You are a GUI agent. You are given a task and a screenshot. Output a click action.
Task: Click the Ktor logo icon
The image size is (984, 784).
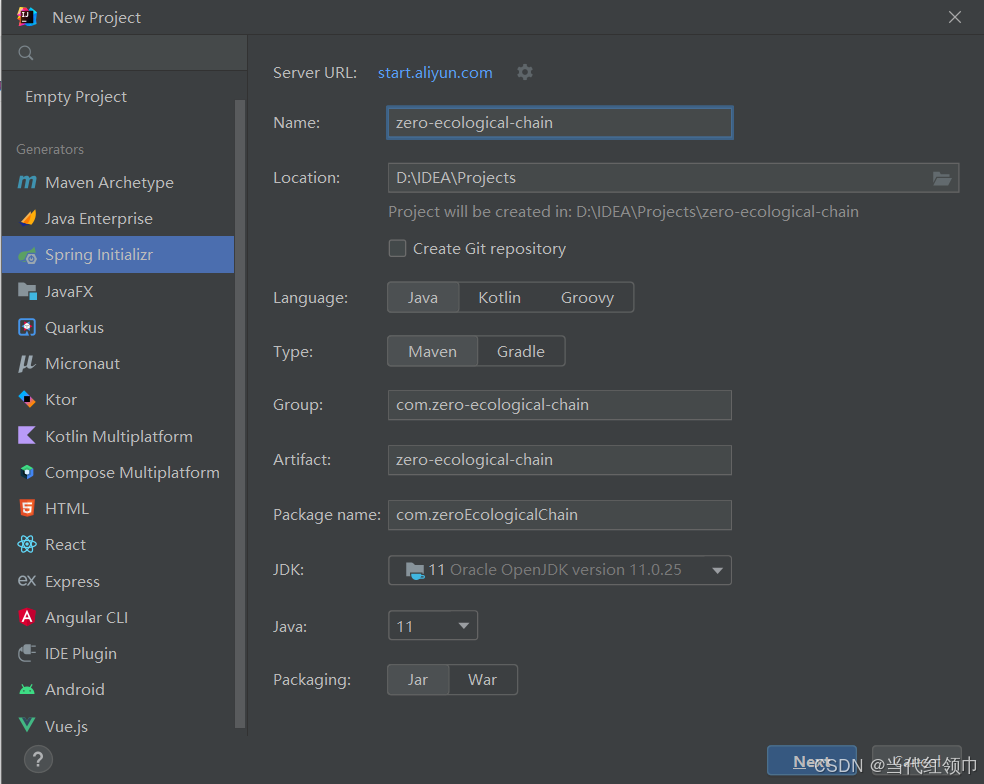tap(27, 399)
